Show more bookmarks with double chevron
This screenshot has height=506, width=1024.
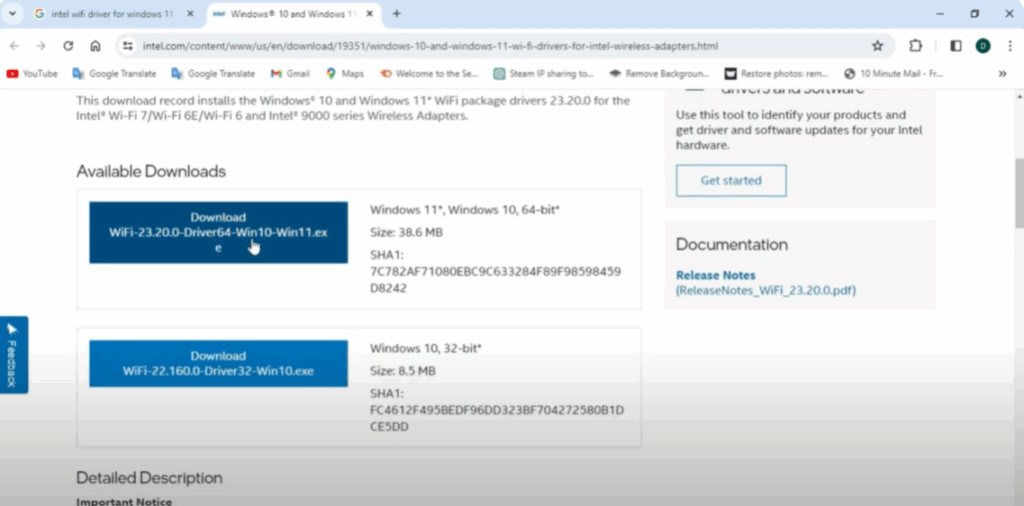1002,74
